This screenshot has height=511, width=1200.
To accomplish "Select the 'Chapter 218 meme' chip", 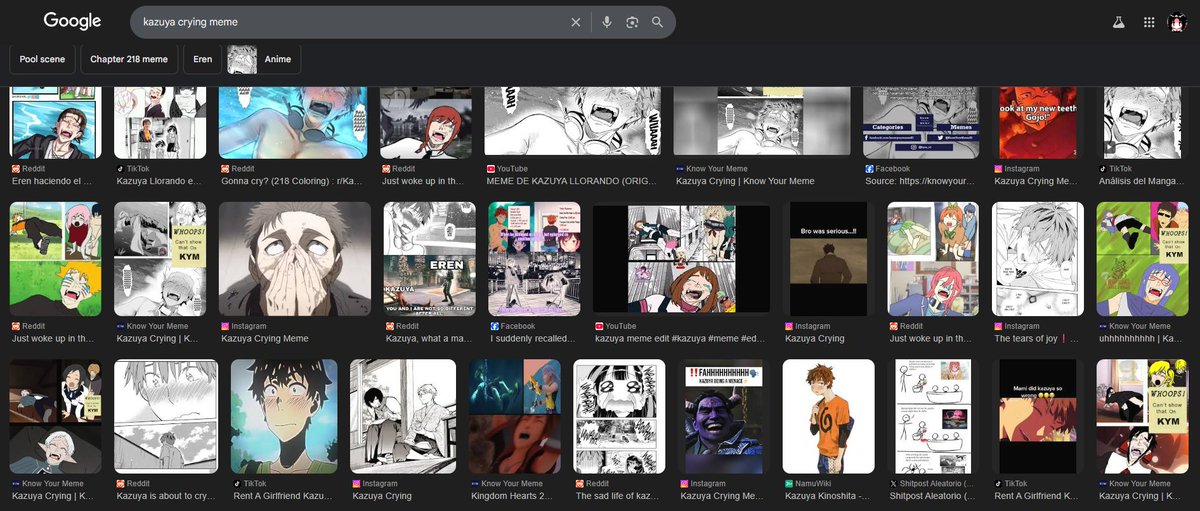I will 129,59.
